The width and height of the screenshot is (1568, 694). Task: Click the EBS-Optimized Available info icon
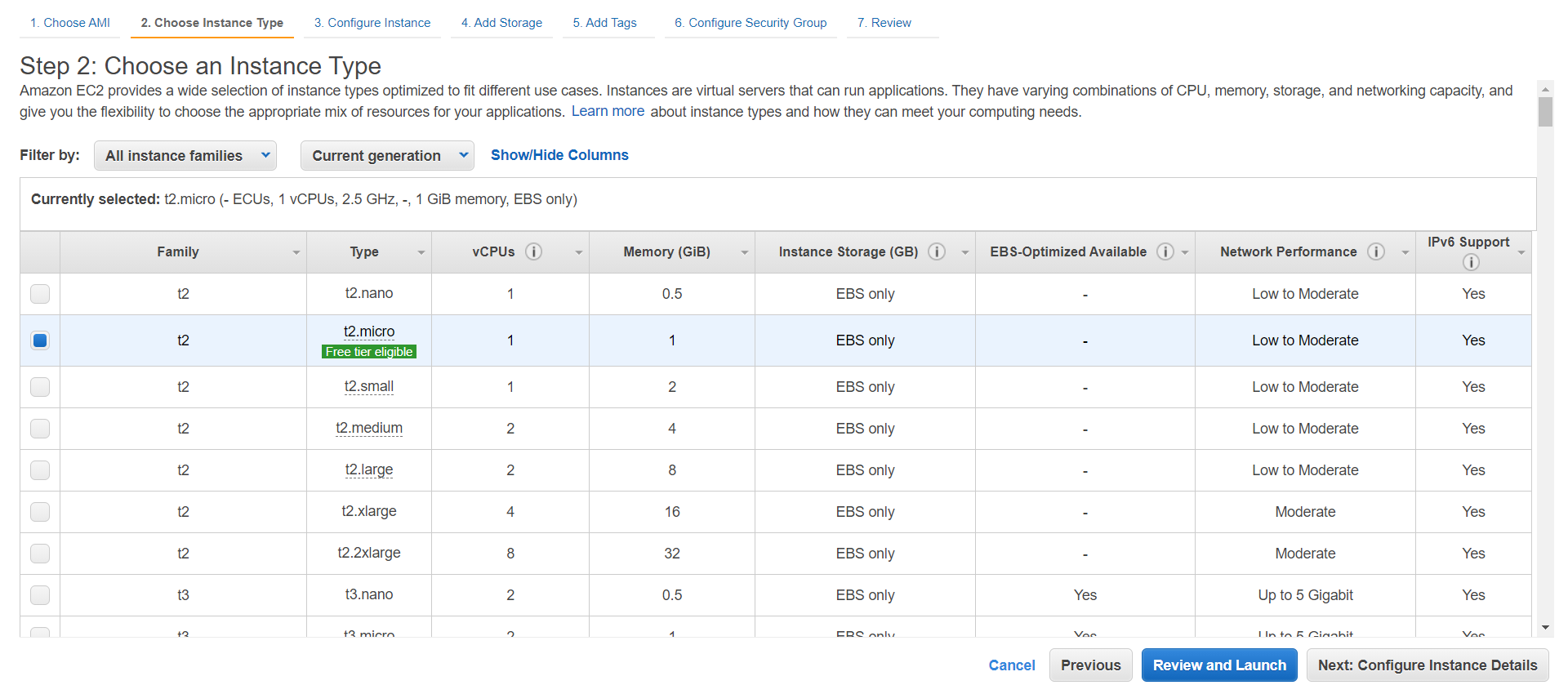click(x=1166, y=251)
